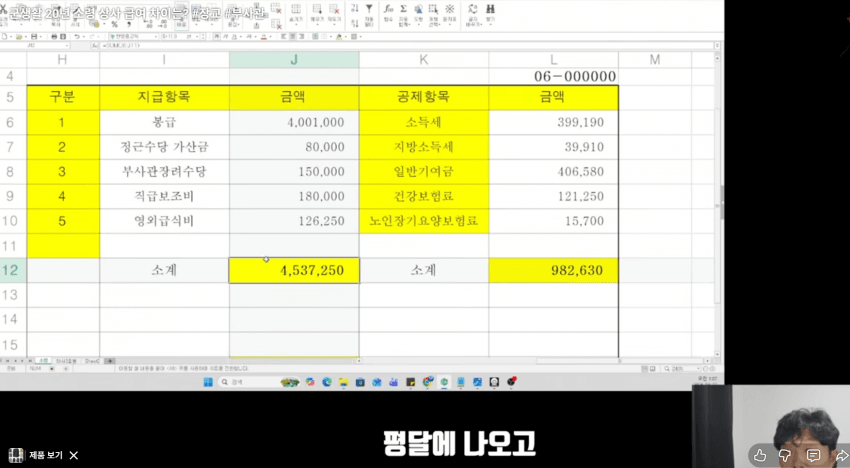This screenshot has width=850, height=468.
Task: Click the replace text icon
Action: pyautogui.click(x=473, y=9)
